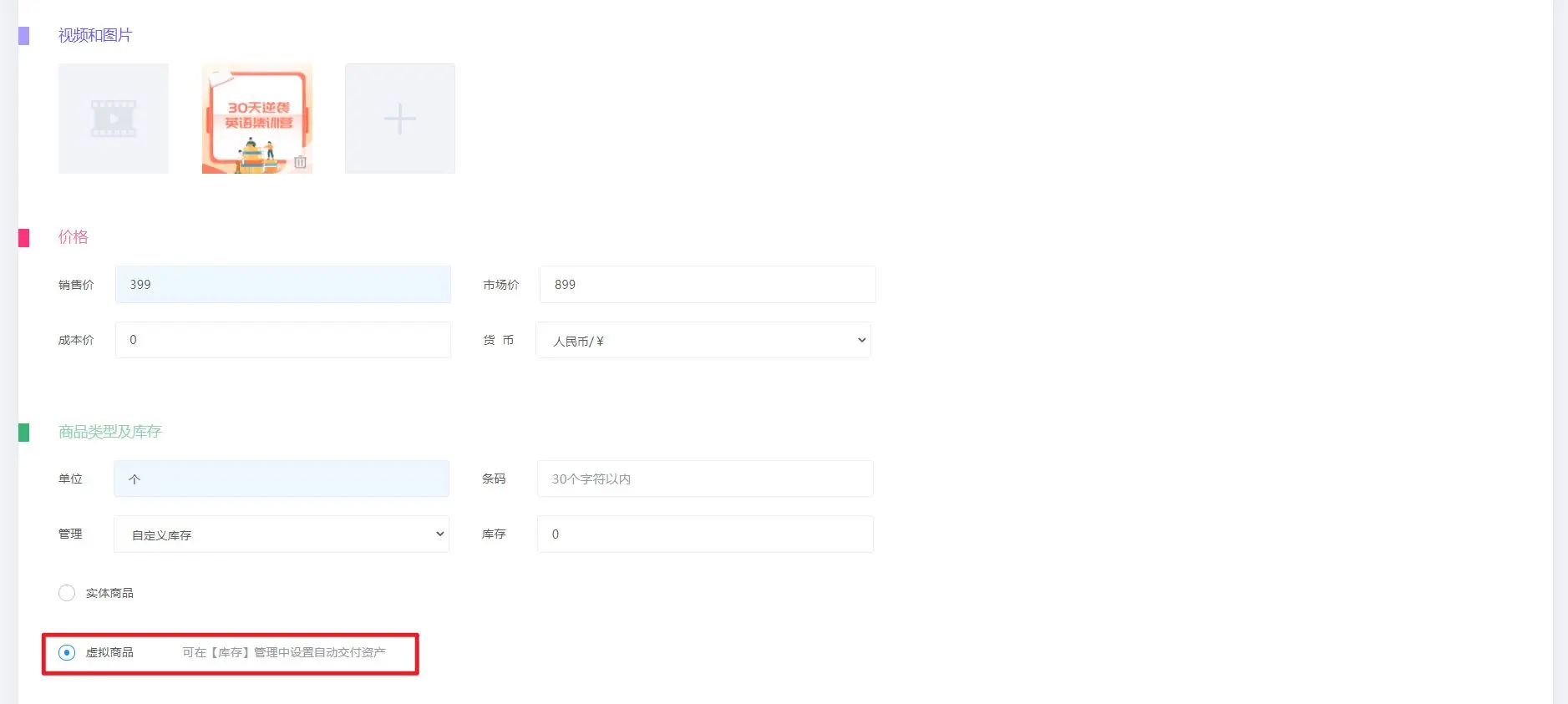Delete the product image via trash icon
This screenshot has height=704, width=1568.
tap(300, 162)
